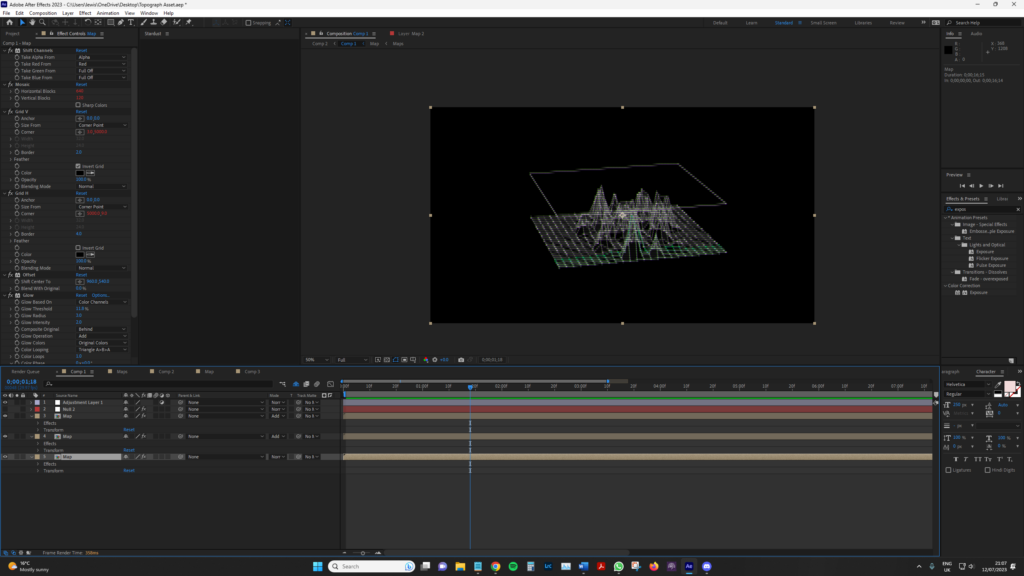The width and height of the screenshot is (1024, 576).
Task: Click the Grid V Color swatch
Action: [80, 173]
